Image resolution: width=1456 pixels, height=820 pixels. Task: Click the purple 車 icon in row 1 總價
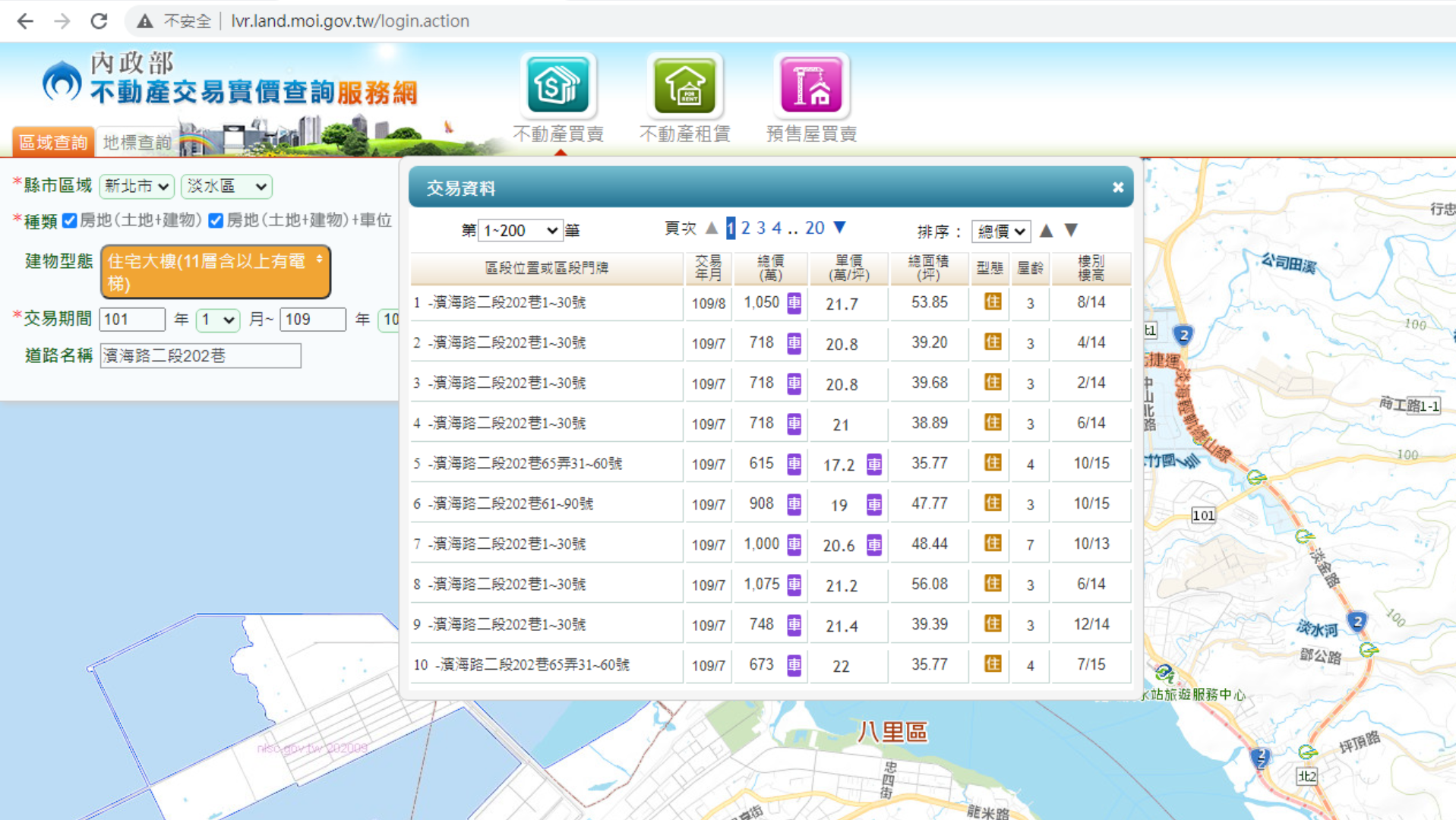point(794,303)
